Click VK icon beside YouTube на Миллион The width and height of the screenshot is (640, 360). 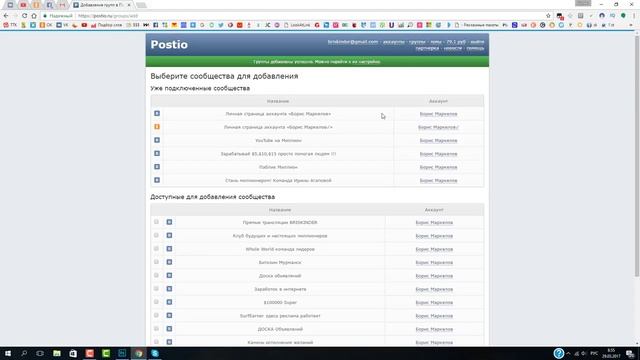tap(157, 140)
